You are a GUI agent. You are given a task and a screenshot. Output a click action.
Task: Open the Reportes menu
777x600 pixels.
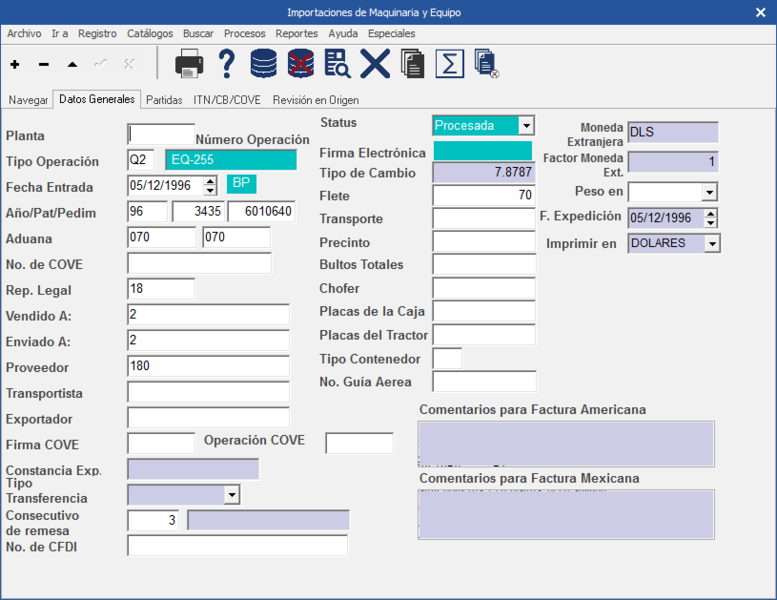(296, 34)
